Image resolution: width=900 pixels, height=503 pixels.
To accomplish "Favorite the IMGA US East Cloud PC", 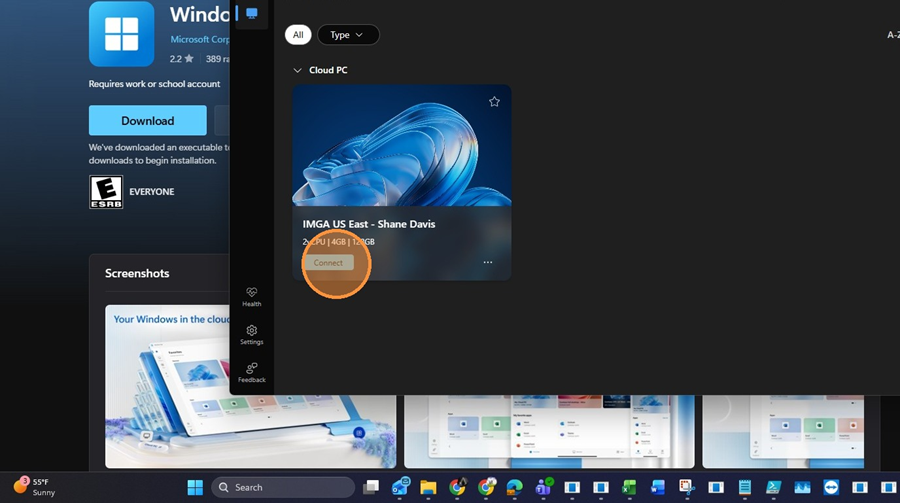I will (494, 102).
